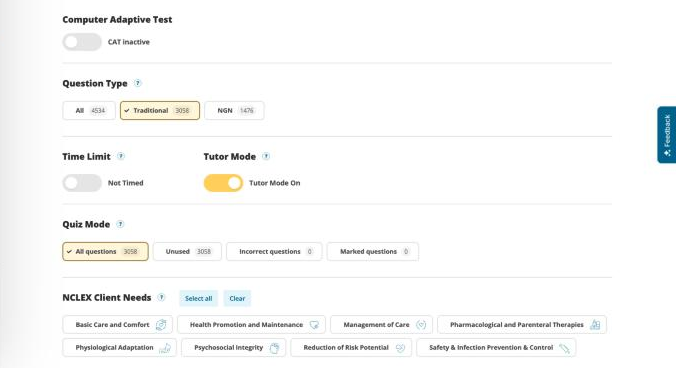
Task: Click the Select all button
Action: pos(198,298)
